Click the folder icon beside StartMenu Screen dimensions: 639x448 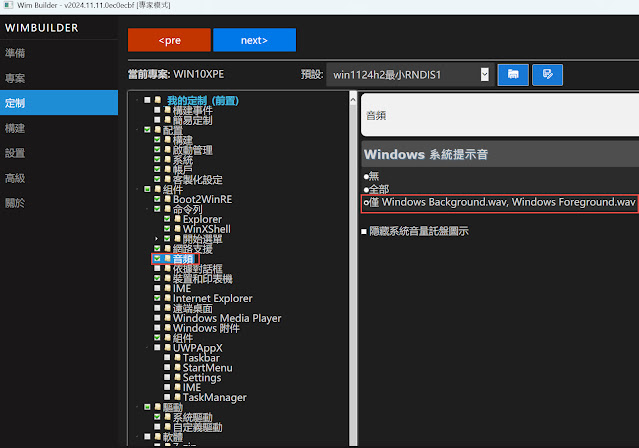point(177,367)
